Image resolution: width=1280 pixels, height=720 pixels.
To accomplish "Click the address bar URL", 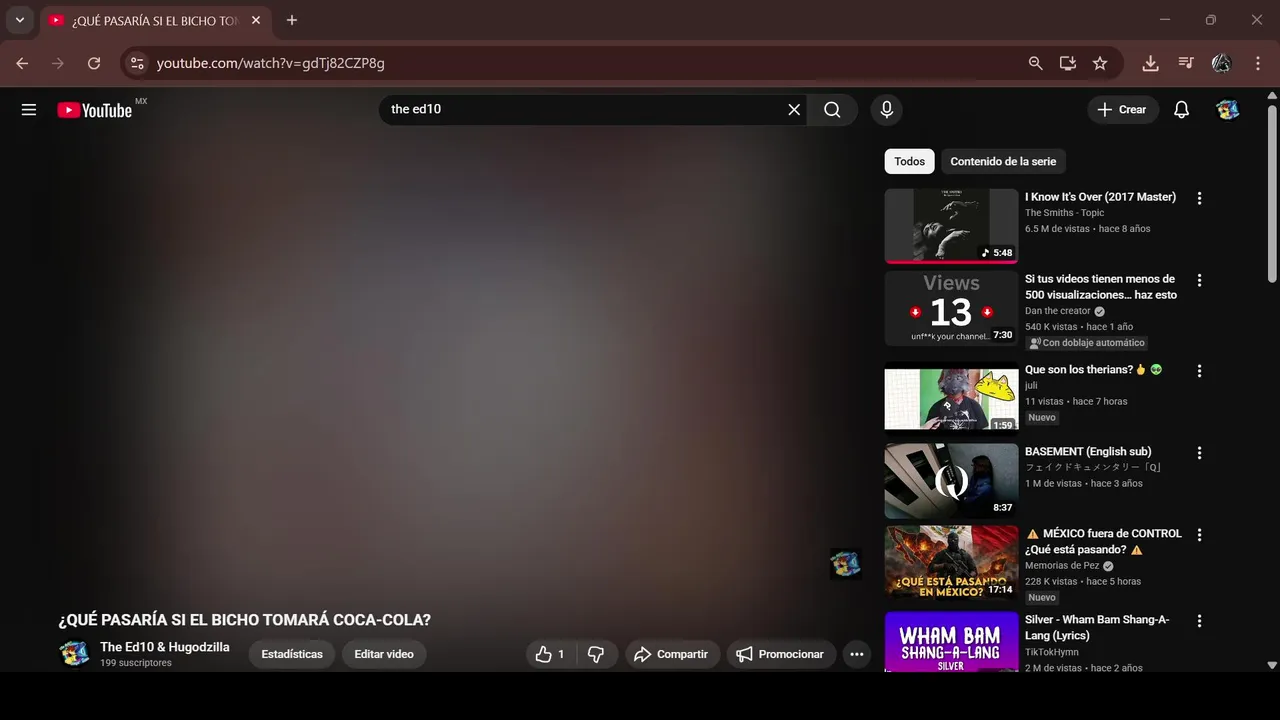I will click(270, 63).
